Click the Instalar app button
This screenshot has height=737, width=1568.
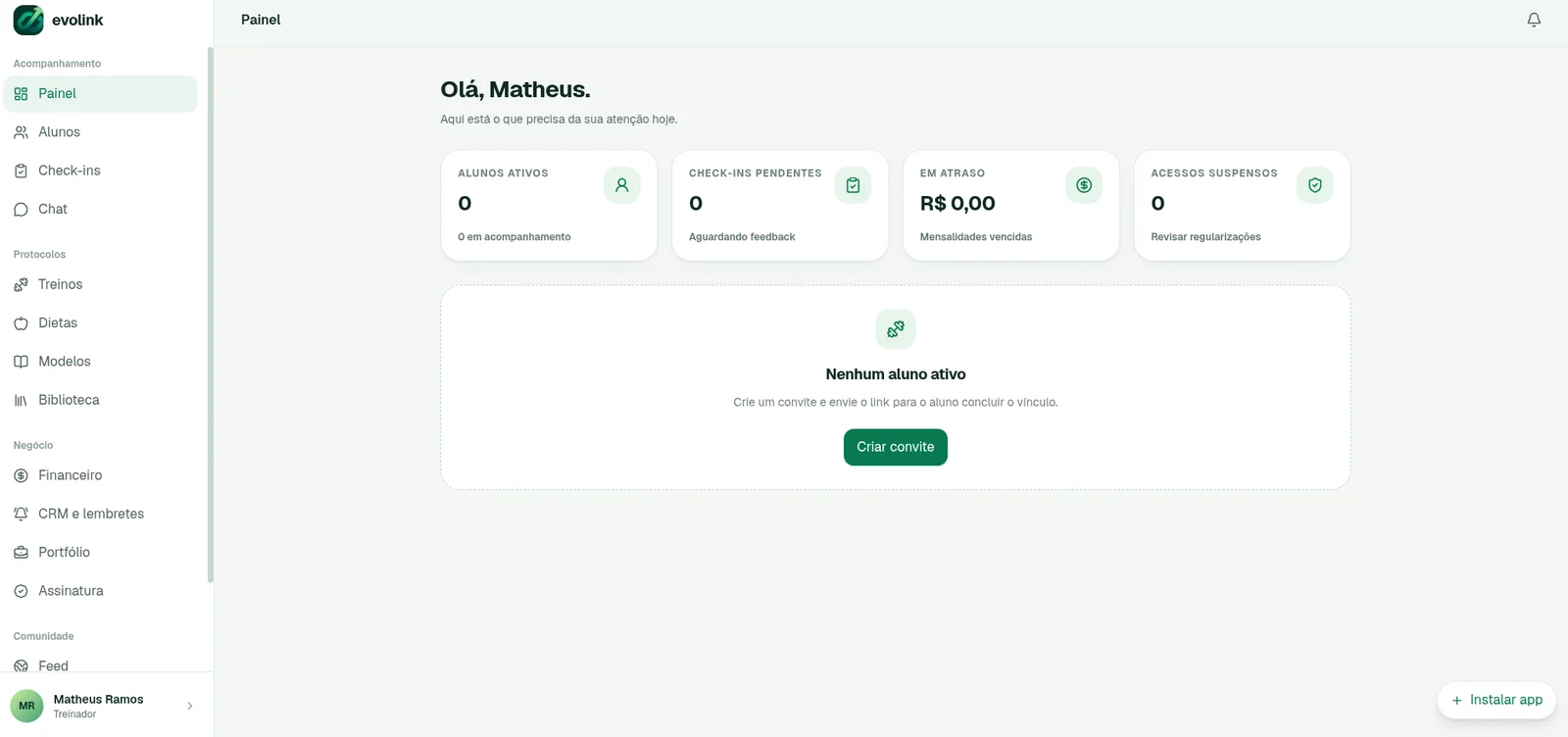[1496, 700]
